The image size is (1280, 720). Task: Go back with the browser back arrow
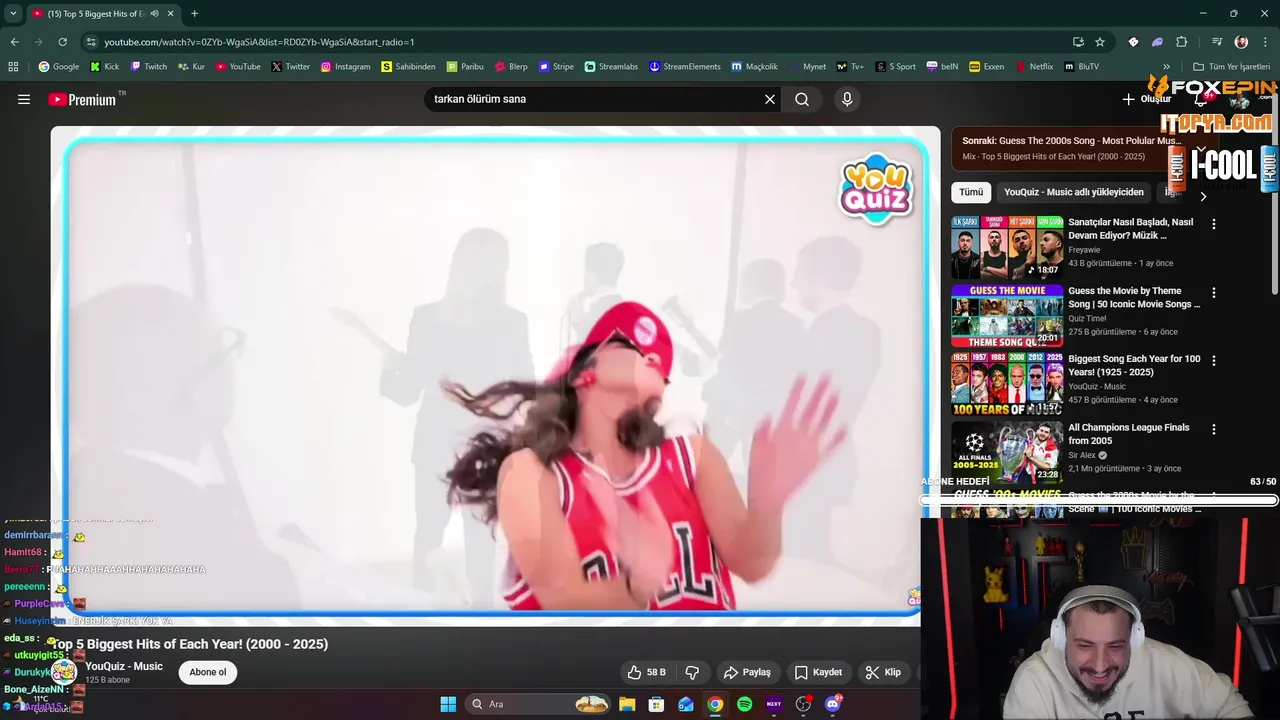14,42
